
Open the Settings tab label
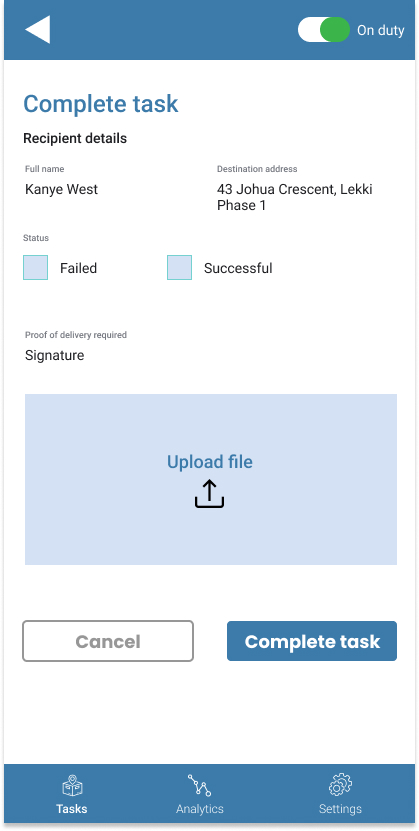click(340, 809)
